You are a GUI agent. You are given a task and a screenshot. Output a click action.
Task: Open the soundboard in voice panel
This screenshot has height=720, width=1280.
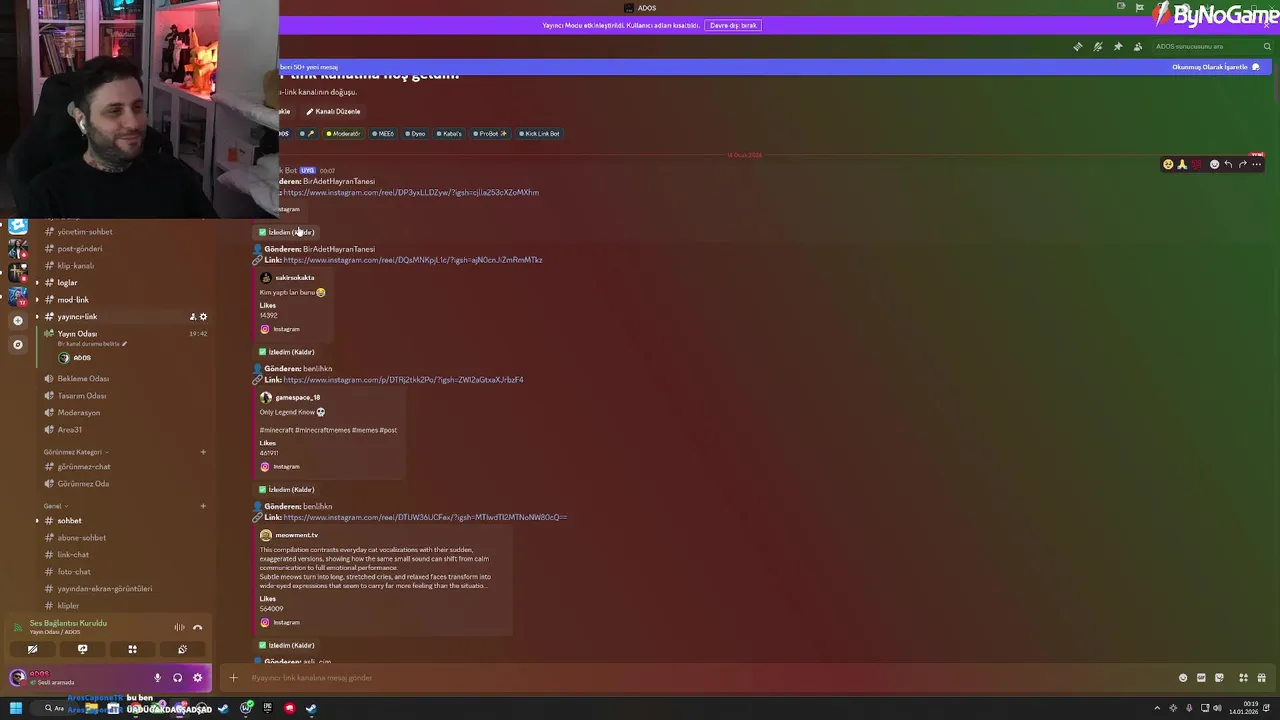coord(182,650)
